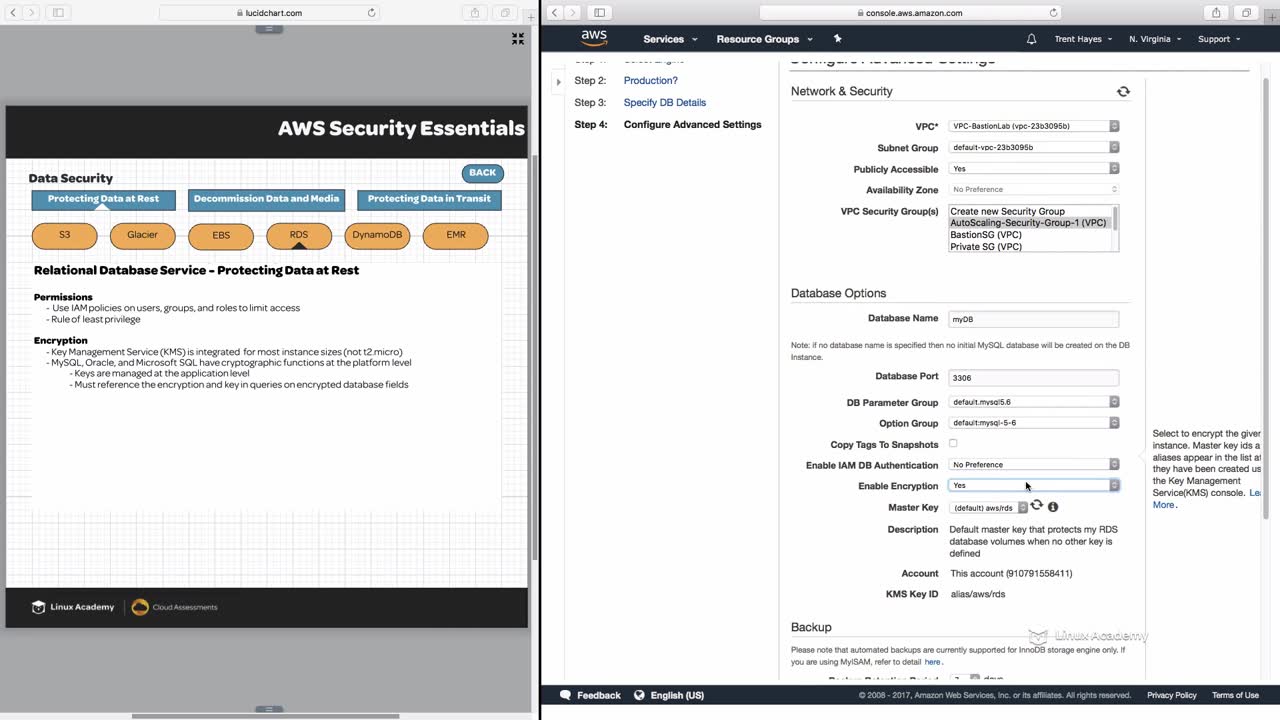Click the pin shortcut icon in the AWS navbar
This screenshot has width=1280, height=720.
837,39
